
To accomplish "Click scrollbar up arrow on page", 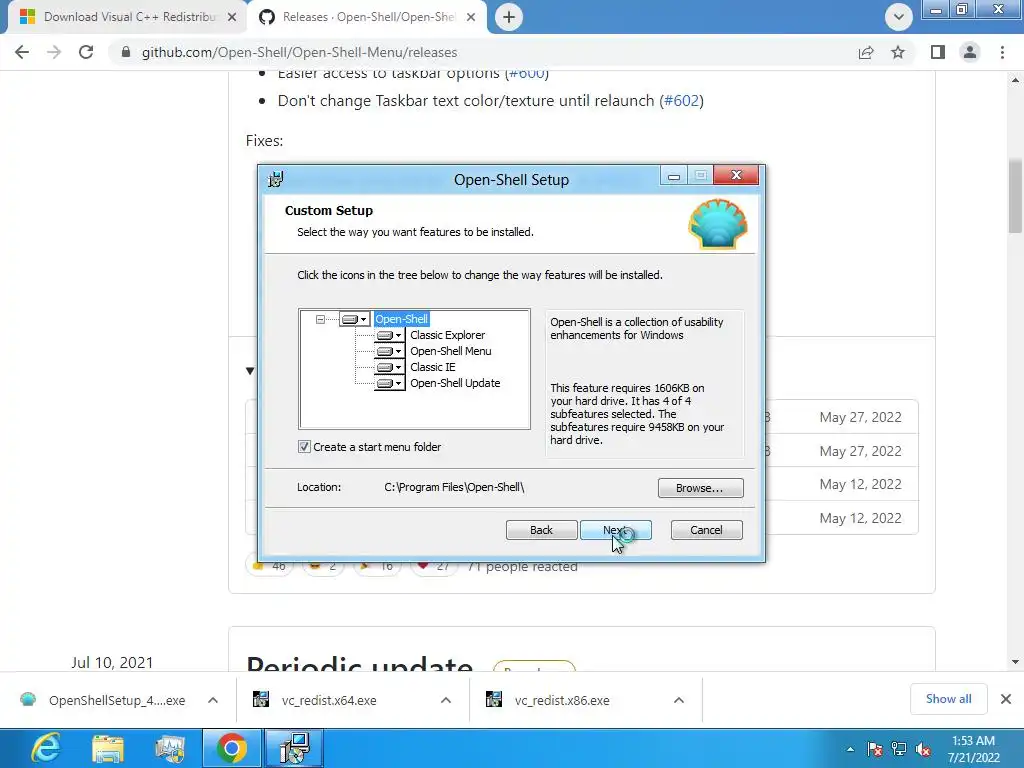I will (1015, 80).
